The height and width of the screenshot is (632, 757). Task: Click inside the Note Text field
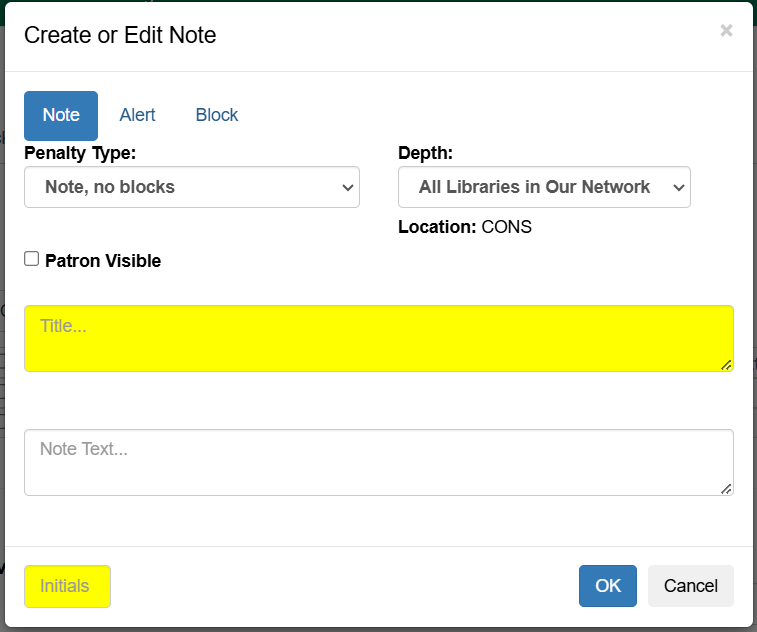pos(378,462)
